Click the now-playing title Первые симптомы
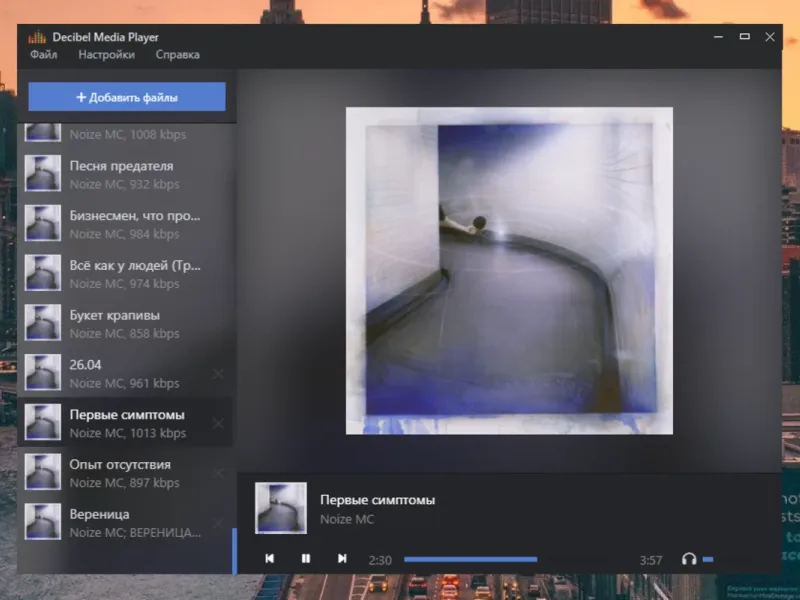 378,500
